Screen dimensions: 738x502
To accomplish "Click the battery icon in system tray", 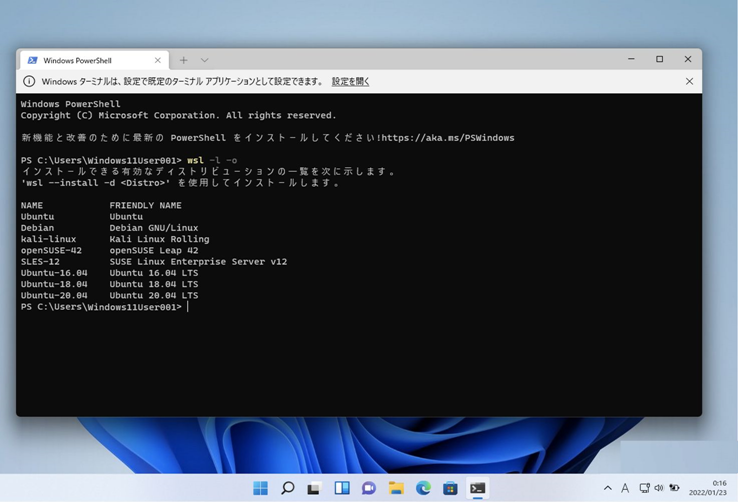I will tap(674, 488).
